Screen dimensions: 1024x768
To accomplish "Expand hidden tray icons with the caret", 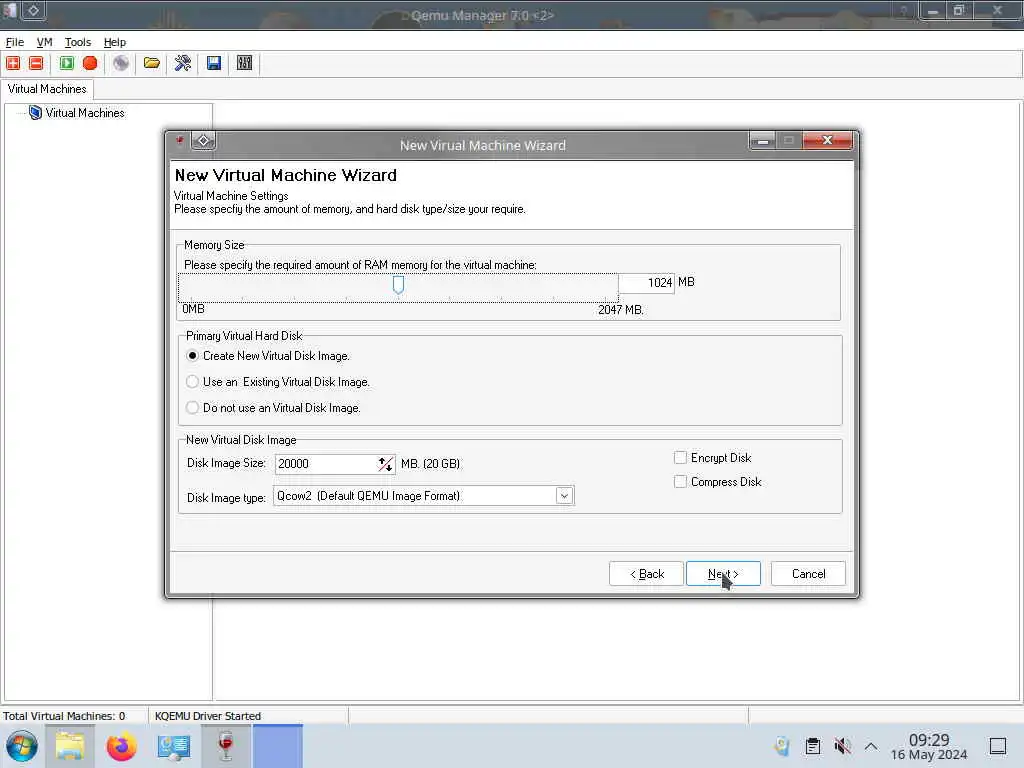I will pyautogui.click(x=871, y=746).
